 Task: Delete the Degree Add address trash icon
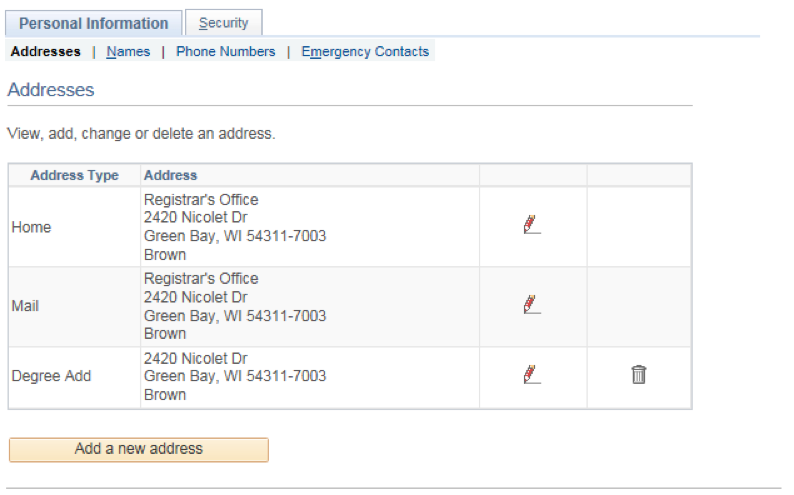(x=639, y=375)
